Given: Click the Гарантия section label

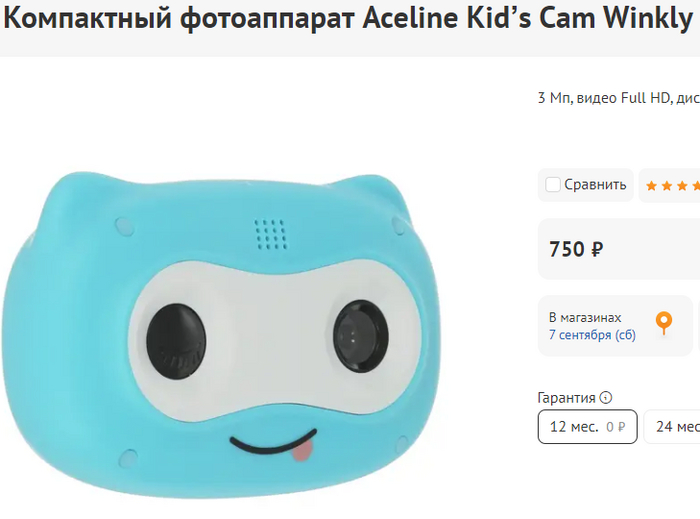Looking at the screenshot, I should point(567,398).
